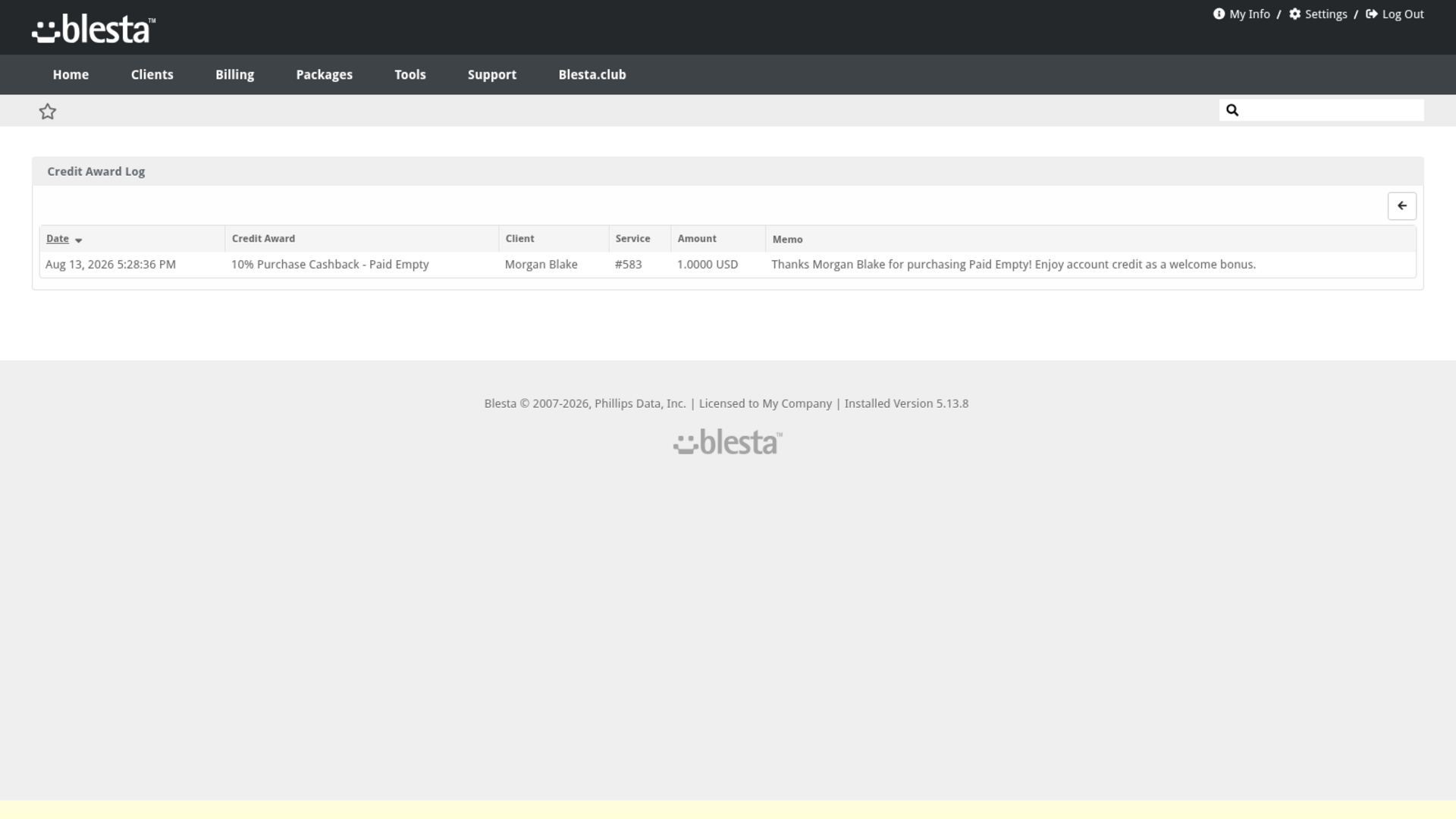Screen dimensions: 1456x819
Task: Click the Credit Award Log heading
Action: (x=96, y=171)
